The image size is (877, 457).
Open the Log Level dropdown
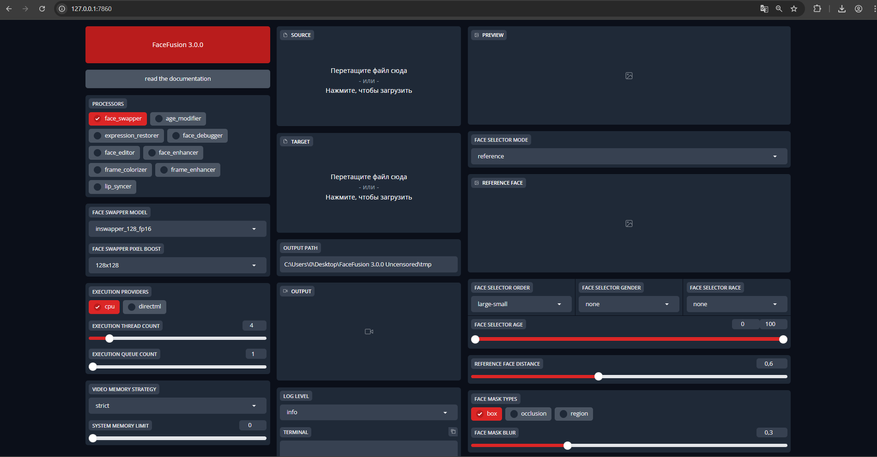(x=368, y=412)
